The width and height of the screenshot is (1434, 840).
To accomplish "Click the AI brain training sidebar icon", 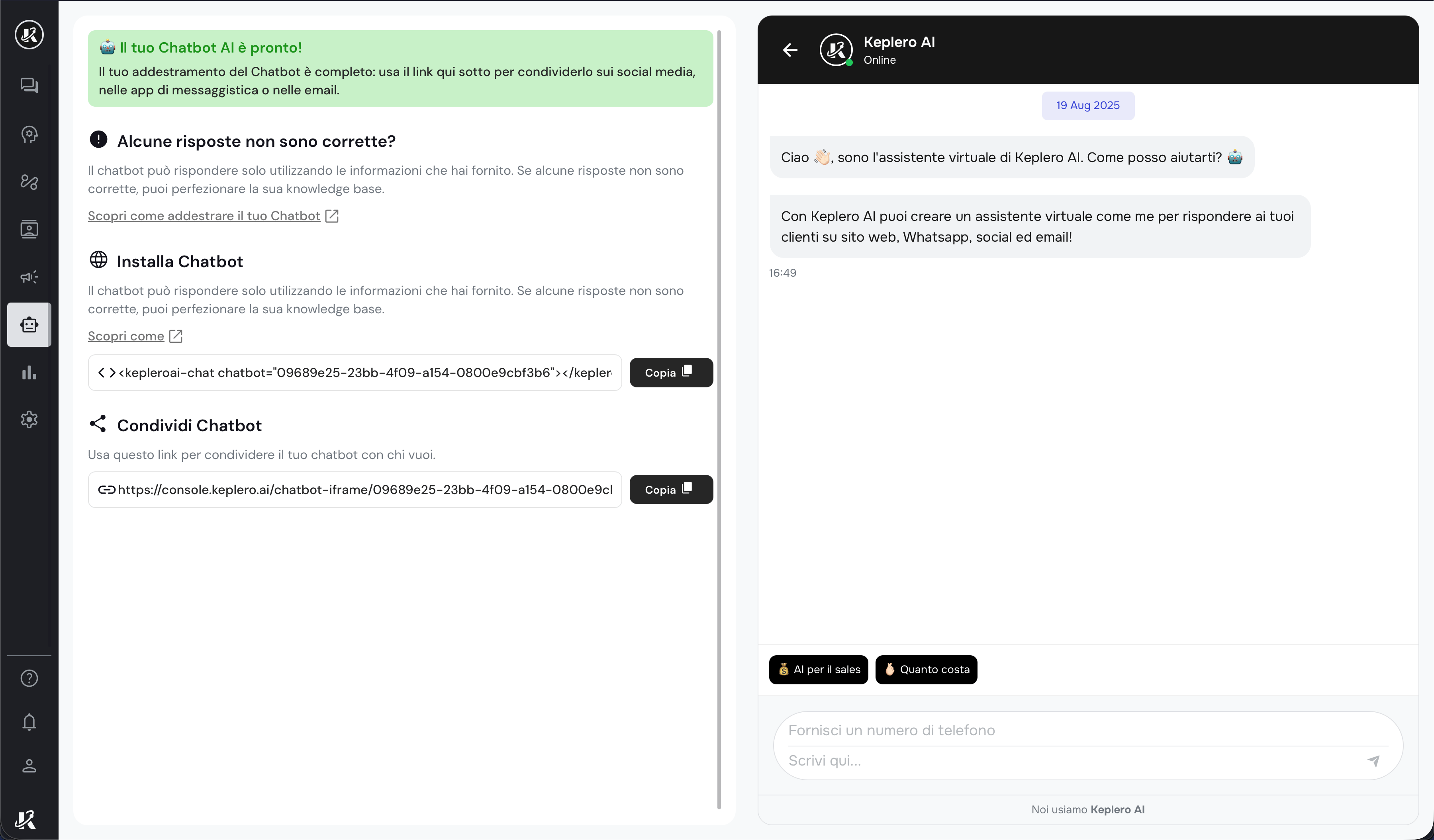I will pyautogui.click(x=29, y=134).
